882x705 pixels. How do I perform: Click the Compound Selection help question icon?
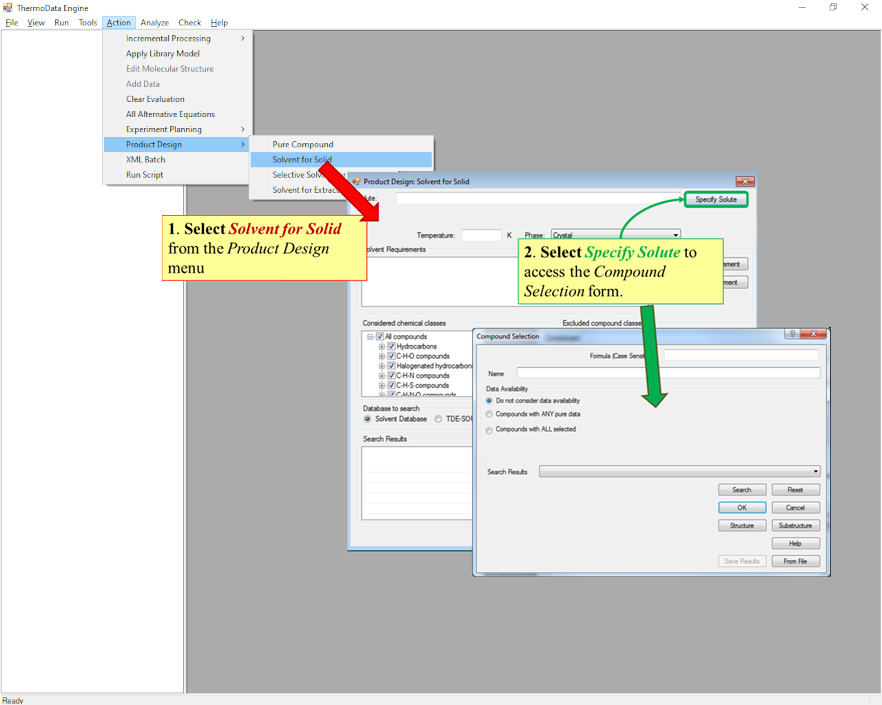[792, 334]
